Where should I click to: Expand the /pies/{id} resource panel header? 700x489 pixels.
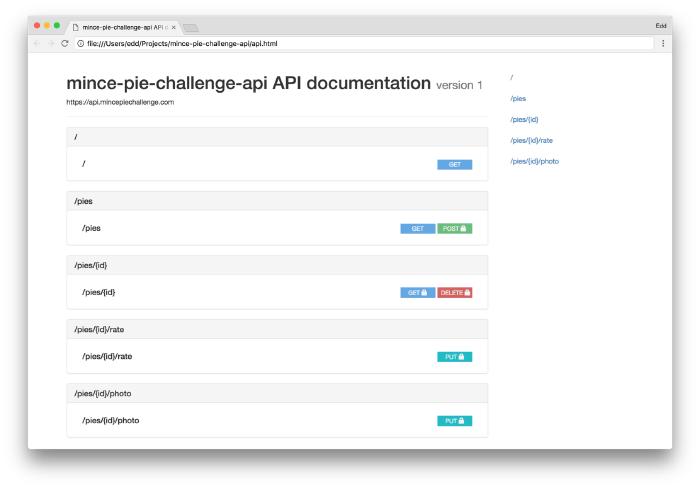[277, 265]
